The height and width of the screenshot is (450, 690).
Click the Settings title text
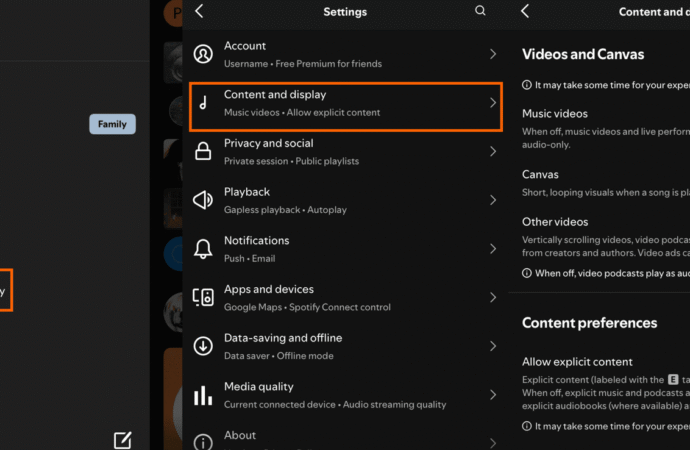pyautogui.click(x=345, y=12)
